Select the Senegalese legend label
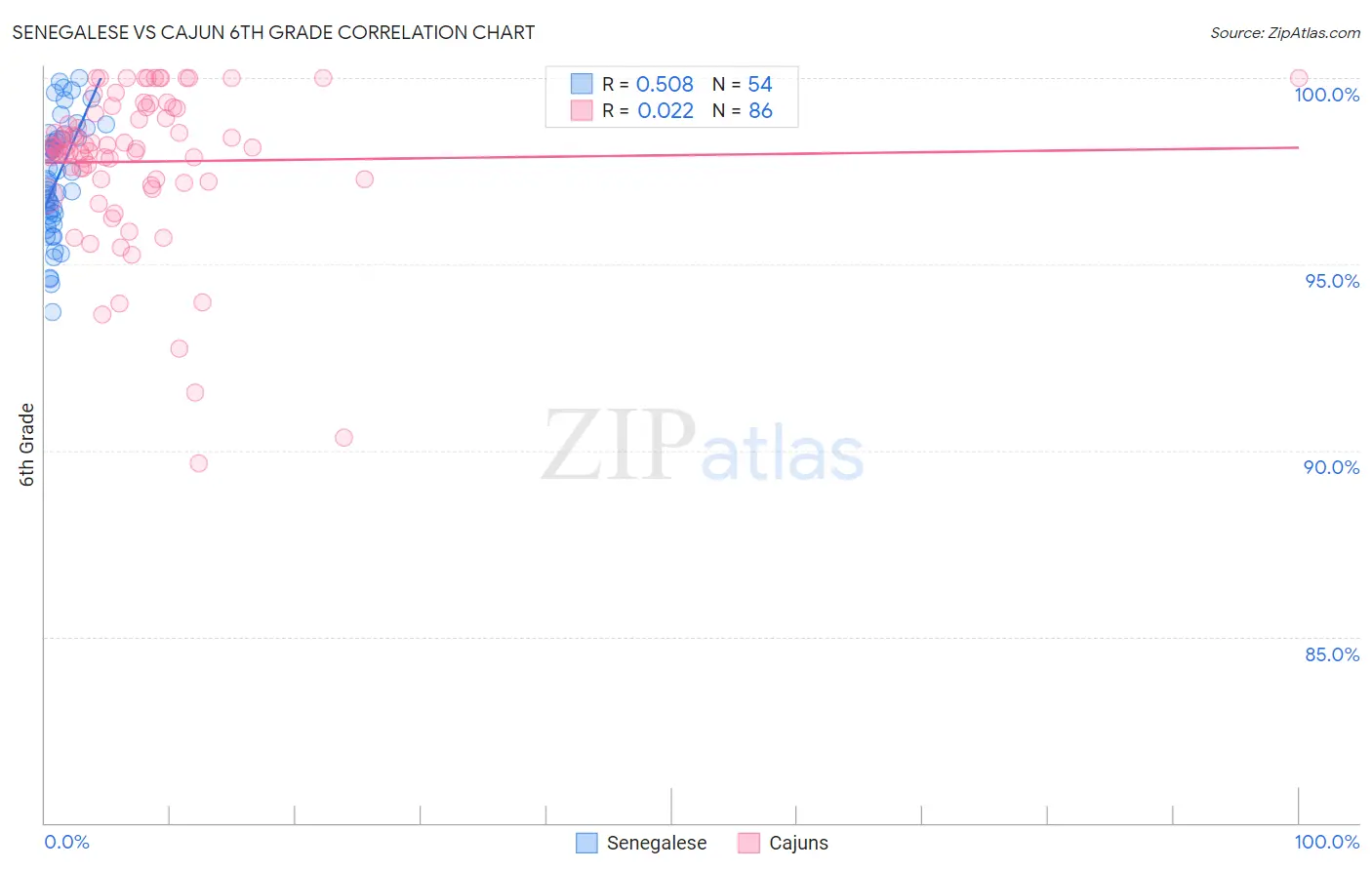The width and height of the screenshot is (1372, 870). (x=657, y=843)
